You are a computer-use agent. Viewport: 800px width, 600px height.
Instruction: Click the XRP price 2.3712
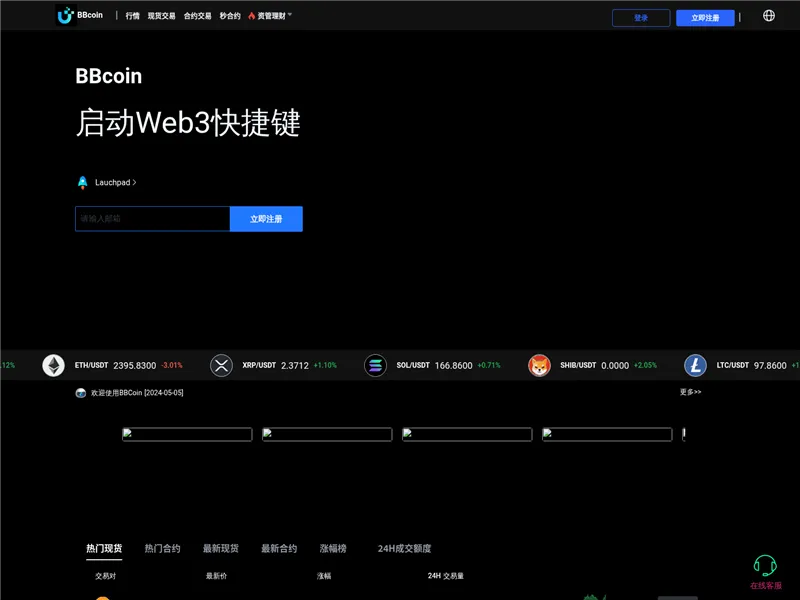tap(295, 366)
